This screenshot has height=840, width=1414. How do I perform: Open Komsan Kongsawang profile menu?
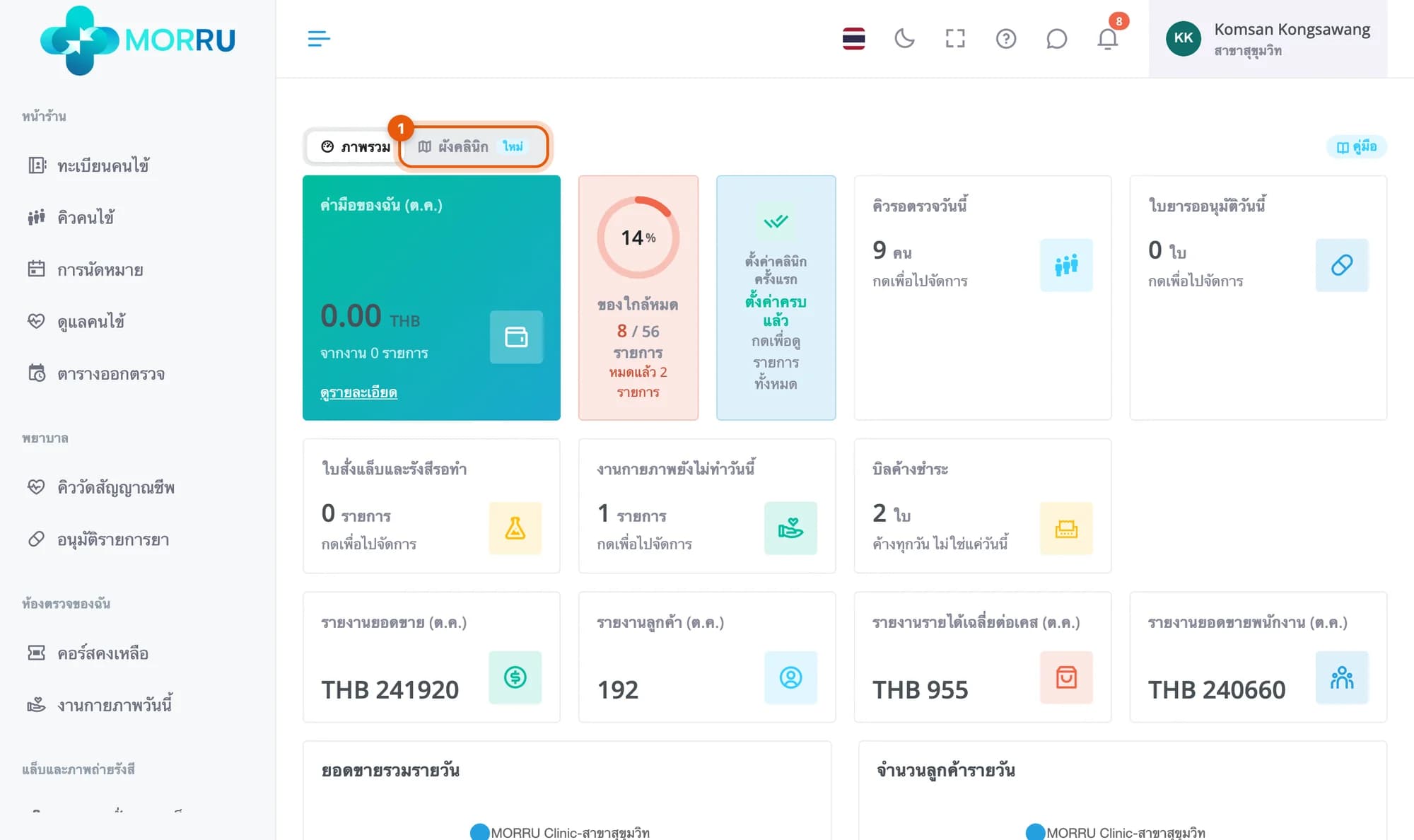pos(1268,39)
